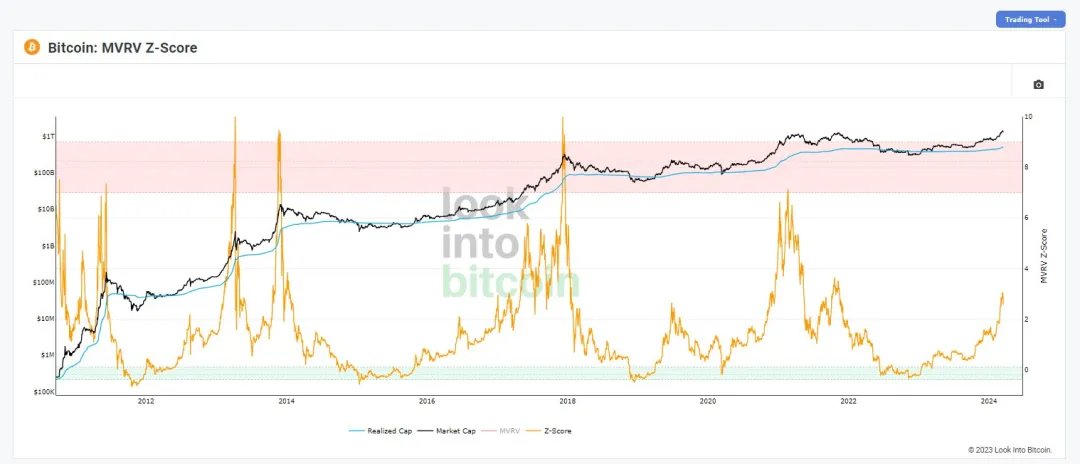The image size is (1080, 464).
Task: Click the 2018 x-axis tick label
Action: pos(568,401)
